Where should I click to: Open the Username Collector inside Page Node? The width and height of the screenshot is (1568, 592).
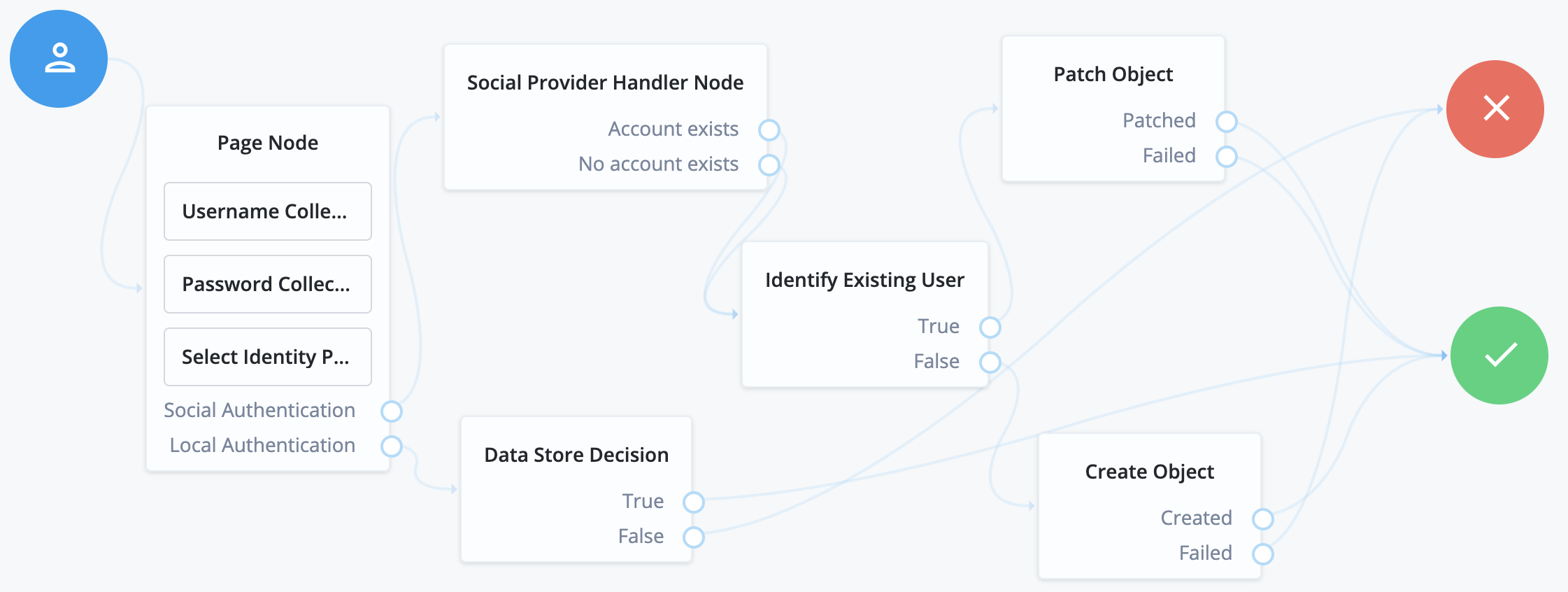click(267, 211)
